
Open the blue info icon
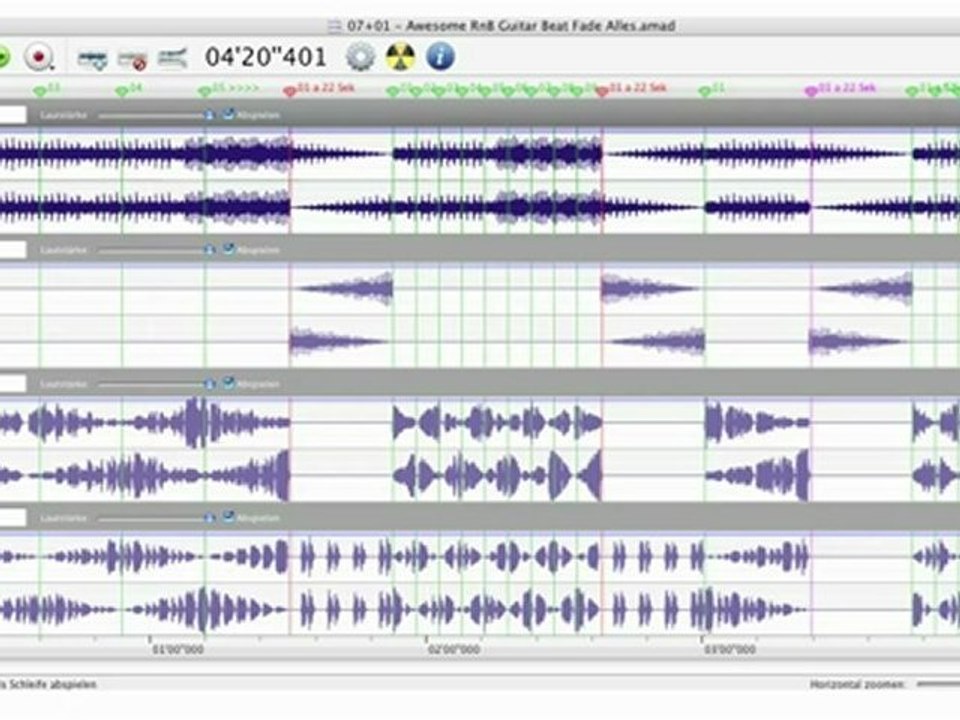[x=440, y=56]
